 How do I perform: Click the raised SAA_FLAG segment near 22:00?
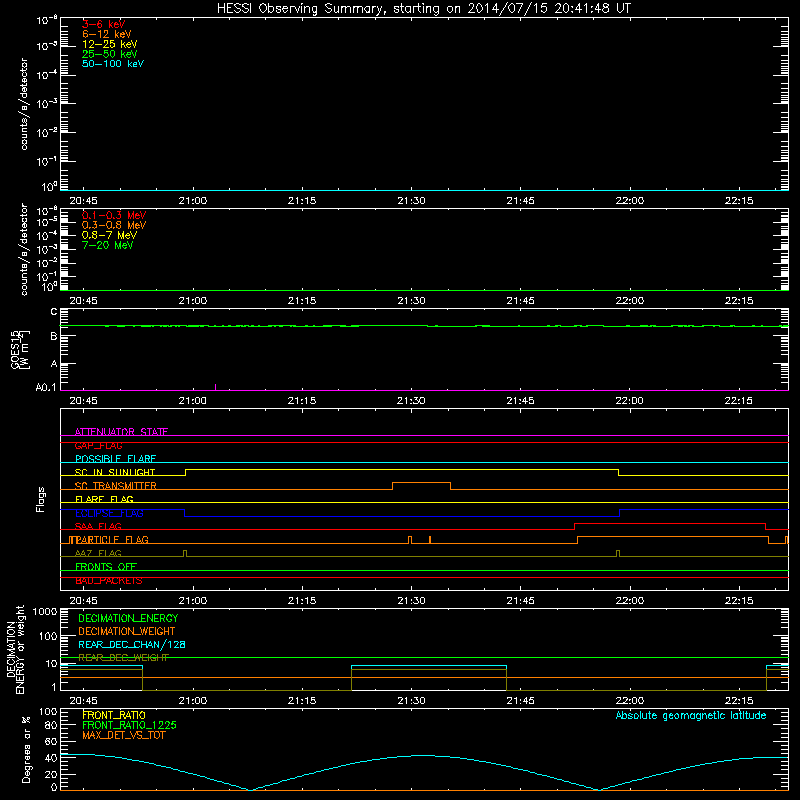[670, 523]
